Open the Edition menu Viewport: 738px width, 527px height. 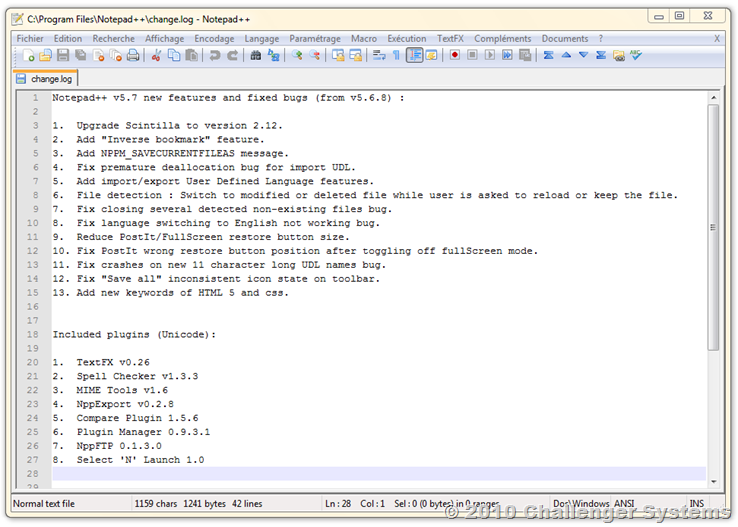click(x=68, y=39)
